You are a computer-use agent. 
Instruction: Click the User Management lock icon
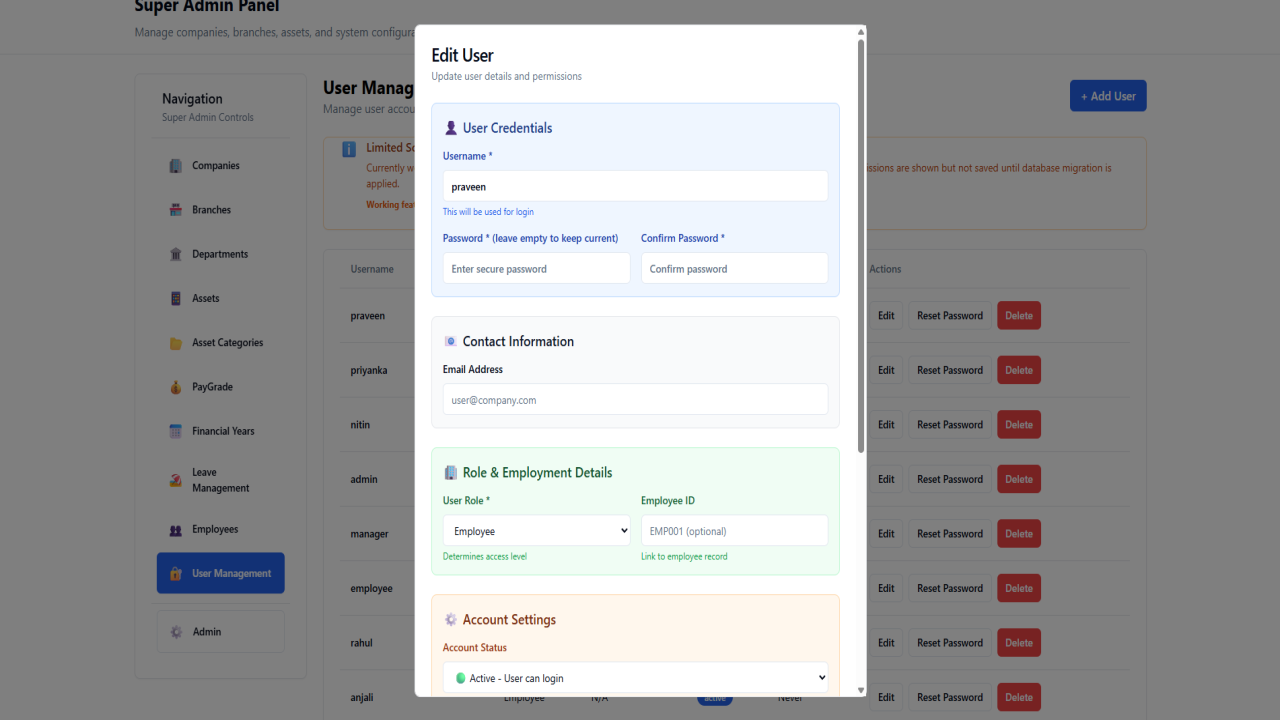click(x=176, y=574)
